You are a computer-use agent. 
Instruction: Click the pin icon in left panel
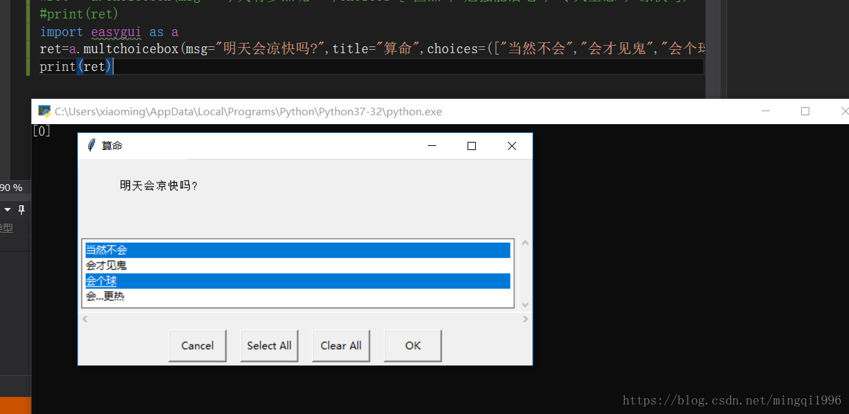click(x=22, y=209)
